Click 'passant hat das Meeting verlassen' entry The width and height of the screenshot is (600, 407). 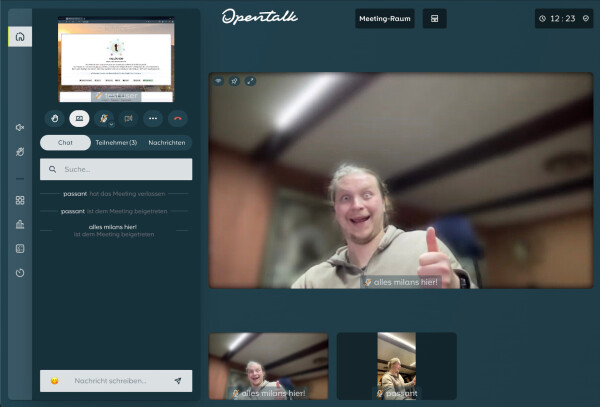(114, 194)
